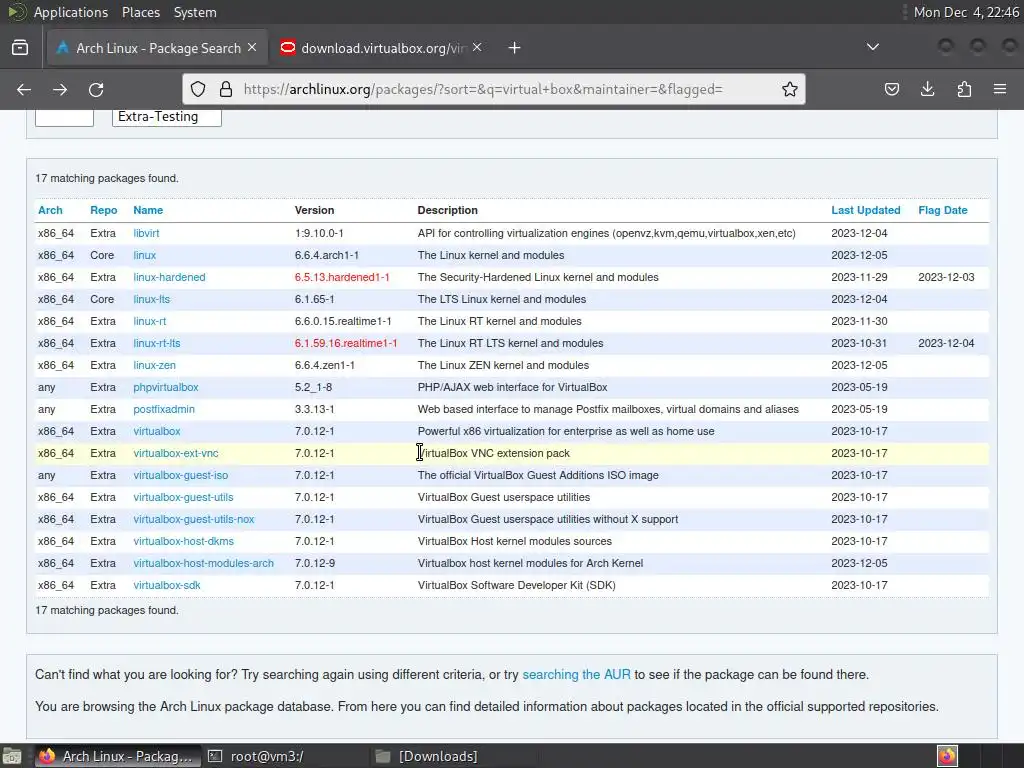1024x768 pixels.
Task: Click version text 7.0.12-9
Action: coord(315,563)
